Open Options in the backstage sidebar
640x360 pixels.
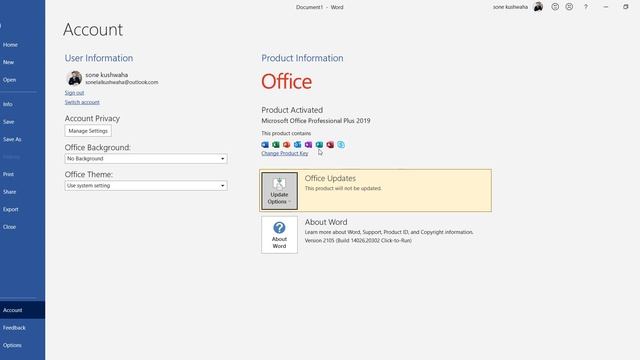point(22,345)
